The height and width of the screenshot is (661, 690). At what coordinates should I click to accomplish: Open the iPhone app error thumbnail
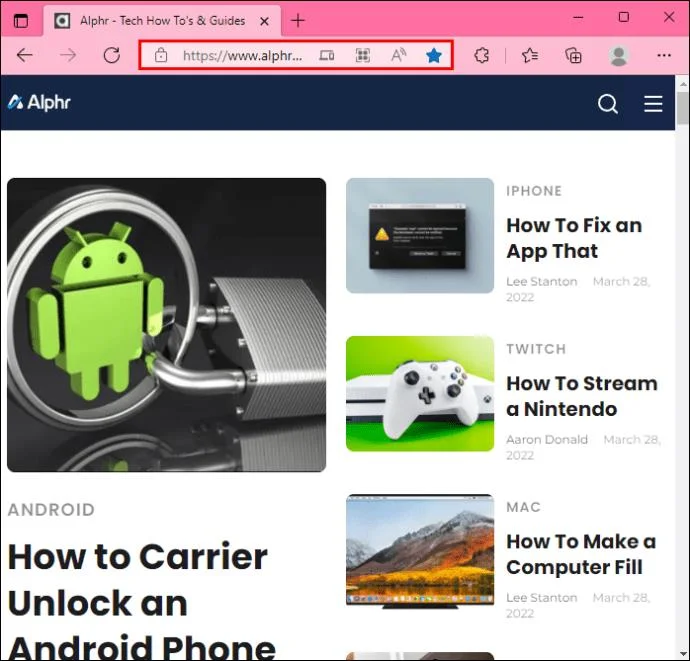pos(420,235)
